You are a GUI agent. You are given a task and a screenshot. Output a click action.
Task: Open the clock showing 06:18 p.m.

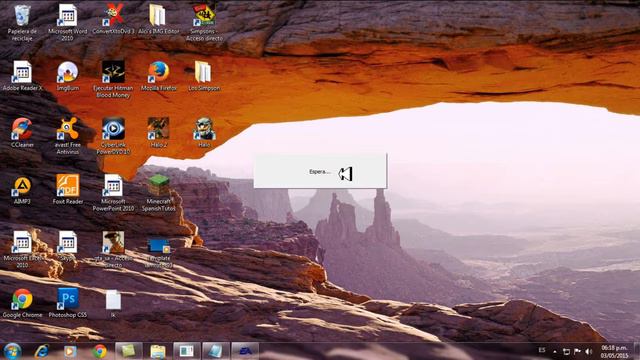(x=614, y=351)
